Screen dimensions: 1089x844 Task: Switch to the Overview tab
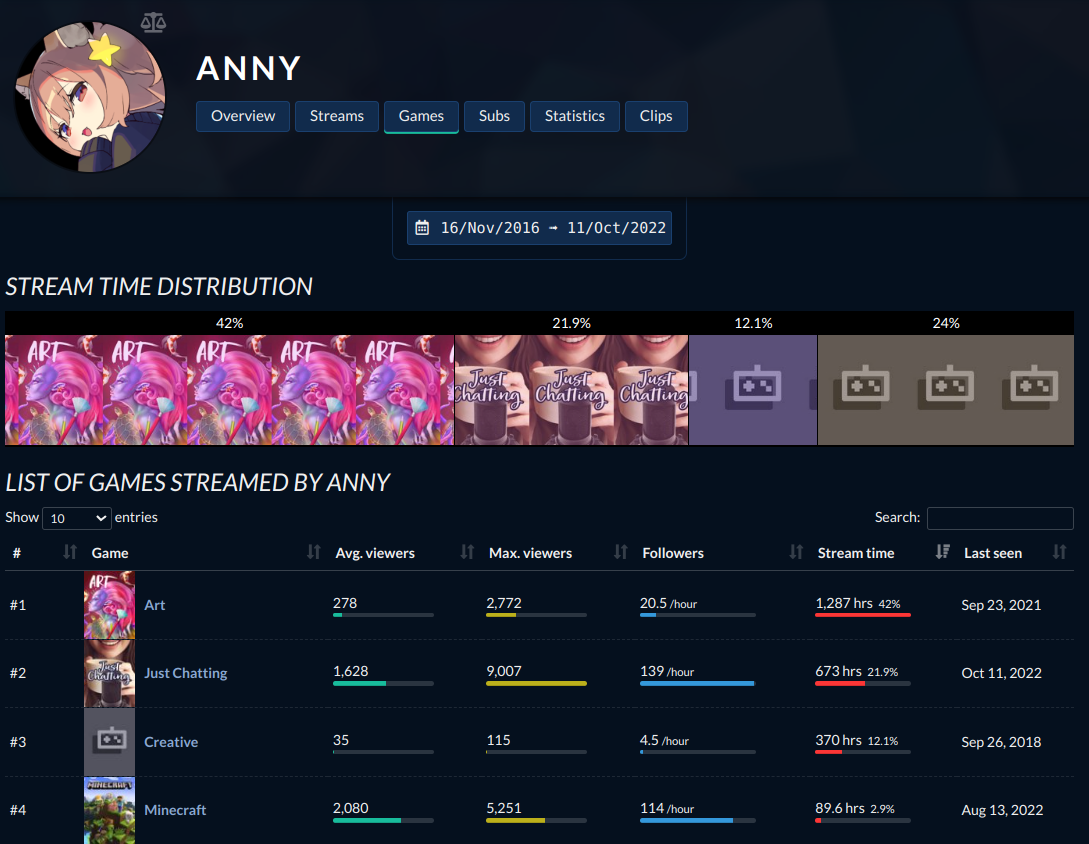tap(243, 116)
